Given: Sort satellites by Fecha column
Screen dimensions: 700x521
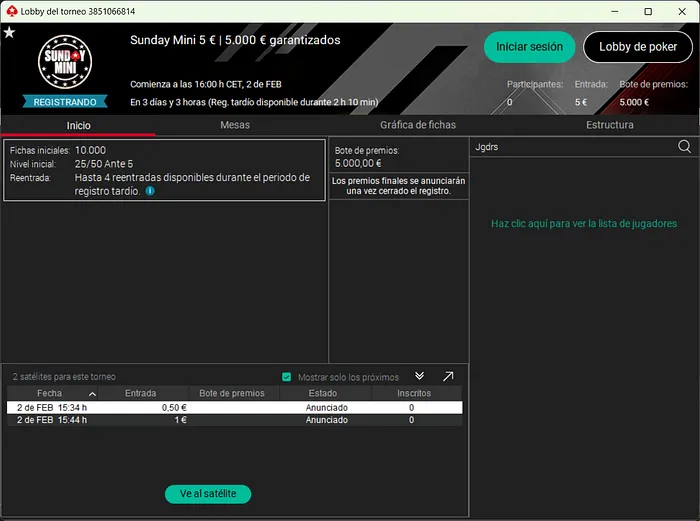Looking at the screenshot, I should point(50,393).
